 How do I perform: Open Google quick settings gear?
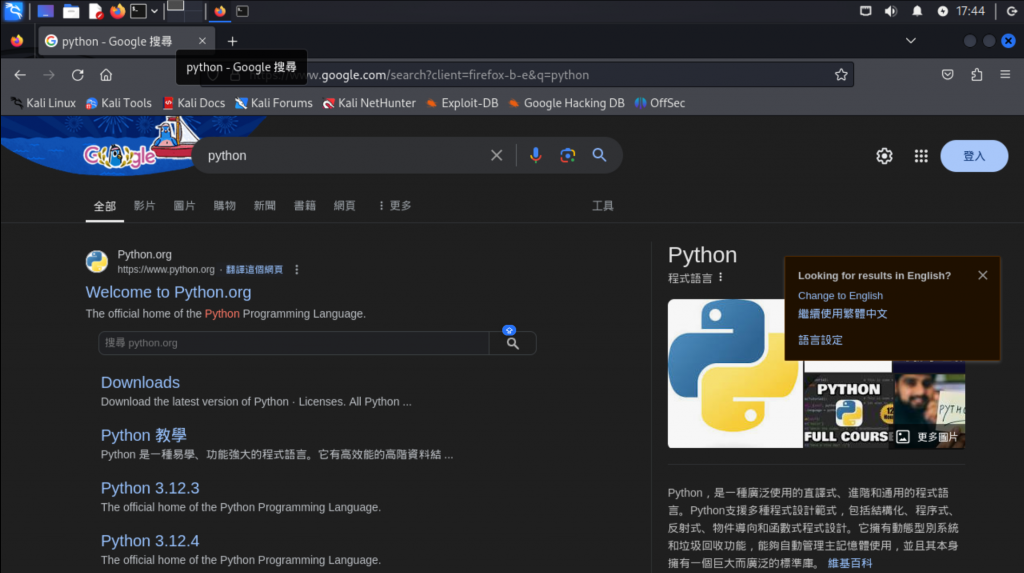point(884,156)
